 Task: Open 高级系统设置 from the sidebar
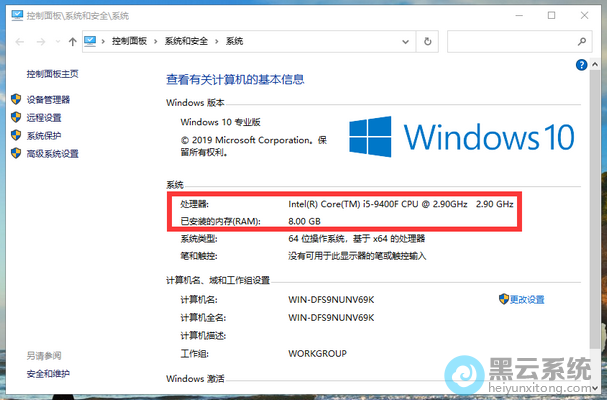[x=52, y=154]
